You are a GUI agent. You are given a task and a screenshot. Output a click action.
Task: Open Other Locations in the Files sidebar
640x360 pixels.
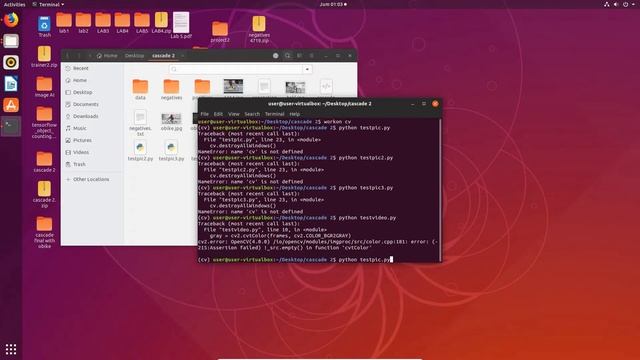click(x=92, y=179)
